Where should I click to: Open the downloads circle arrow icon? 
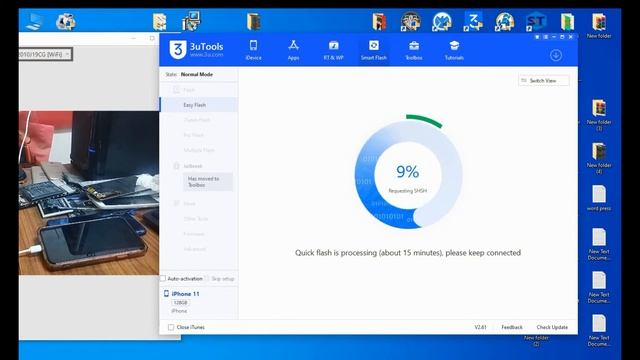pyautogui.click(x=556, y=55)
